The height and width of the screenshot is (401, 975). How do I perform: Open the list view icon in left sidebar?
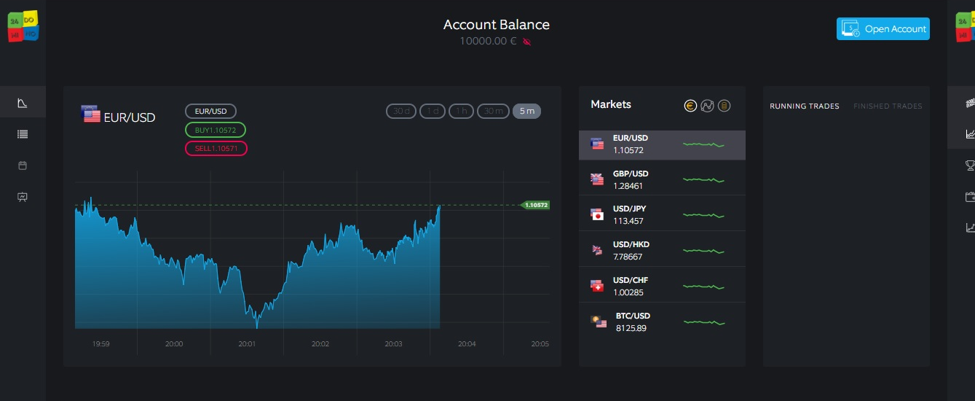[x=22, y=134]
